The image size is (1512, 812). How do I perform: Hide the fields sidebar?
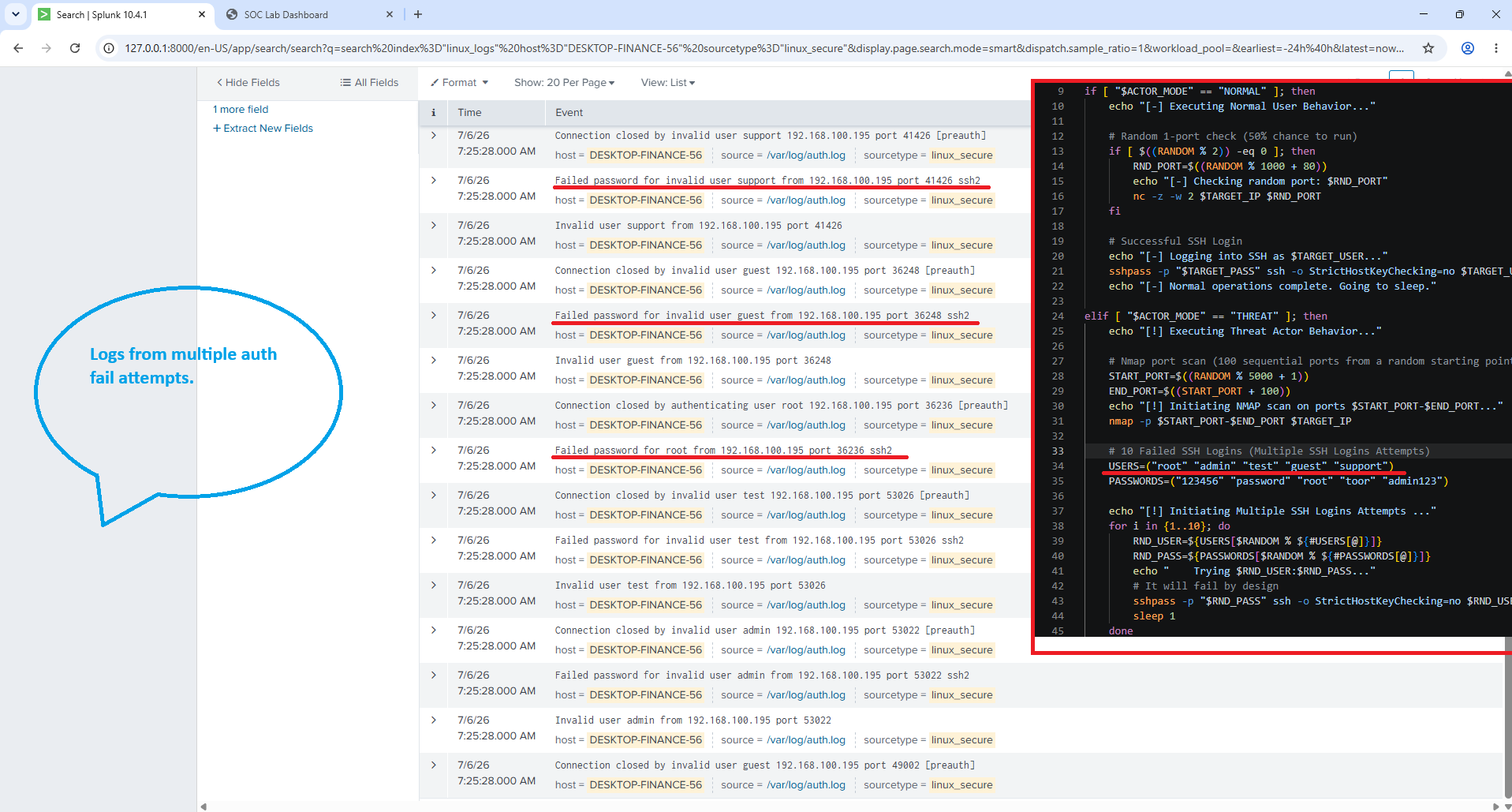(248, 82)
